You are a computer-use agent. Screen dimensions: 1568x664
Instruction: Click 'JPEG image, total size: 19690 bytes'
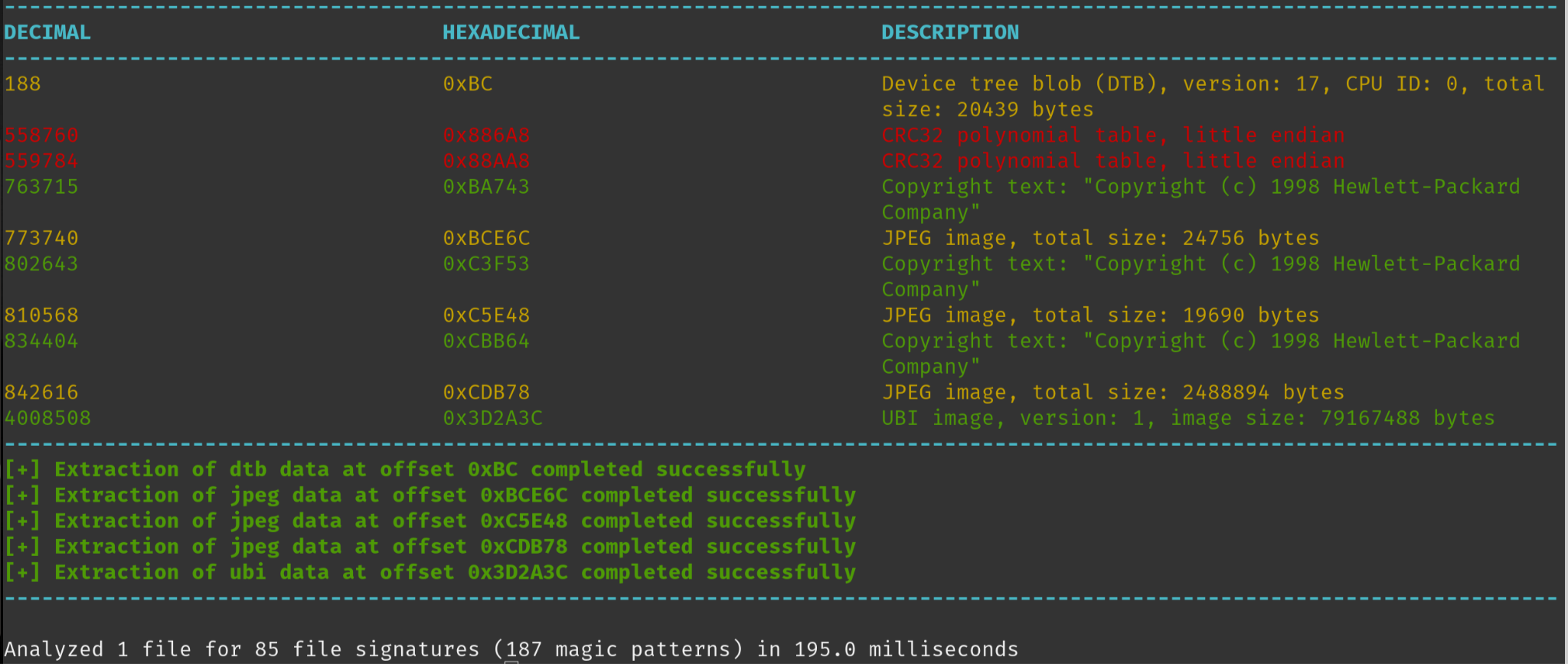(x=1101, y=315)
